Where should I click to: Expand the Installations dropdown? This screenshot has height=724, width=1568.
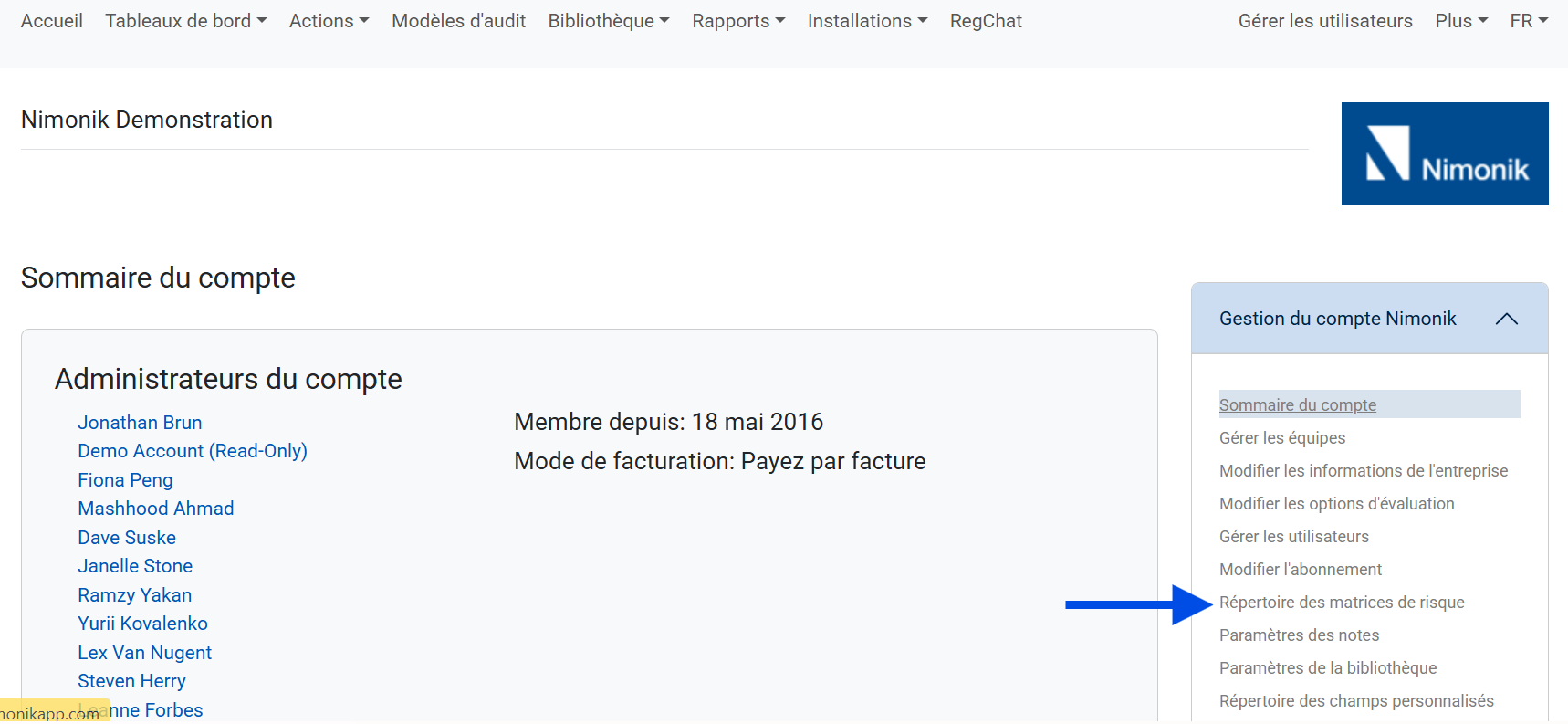click(x=867, y=21)
